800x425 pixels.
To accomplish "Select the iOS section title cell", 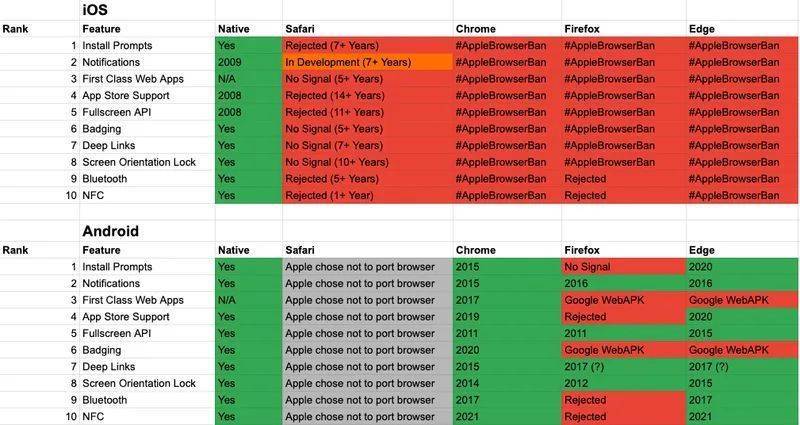I will pos(147,10).
